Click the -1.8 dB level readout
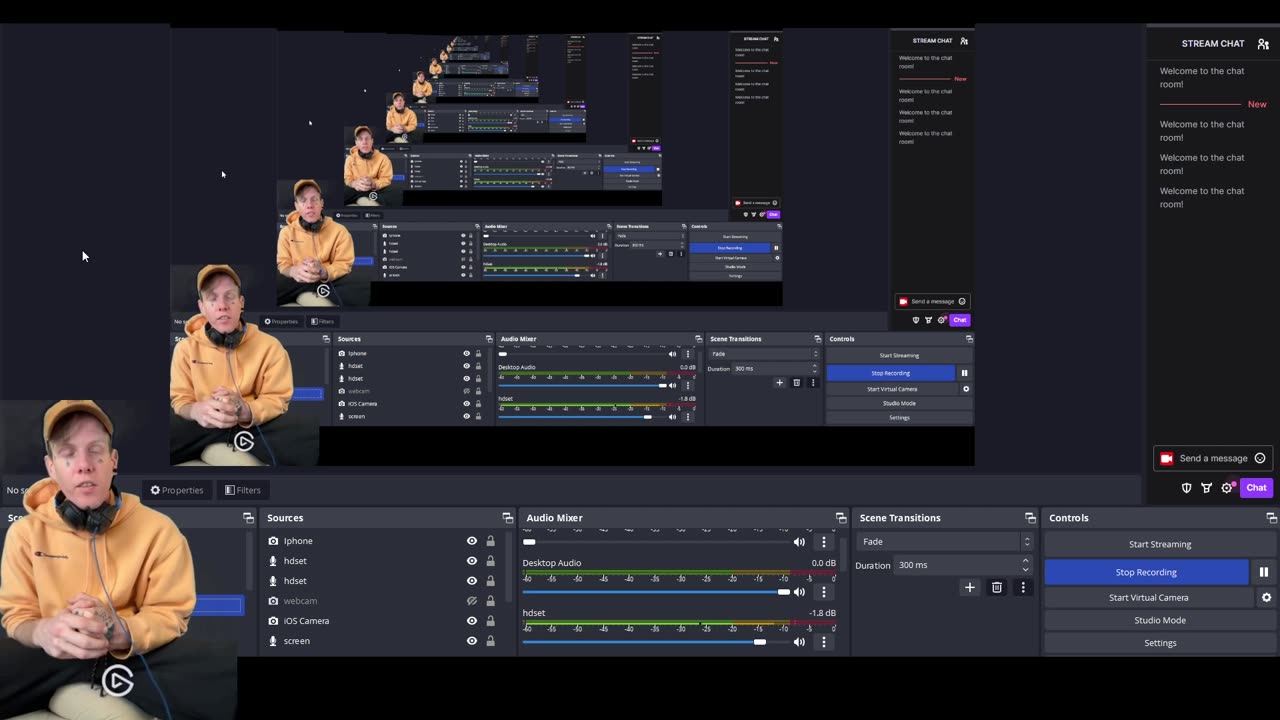 pos(822,613)
